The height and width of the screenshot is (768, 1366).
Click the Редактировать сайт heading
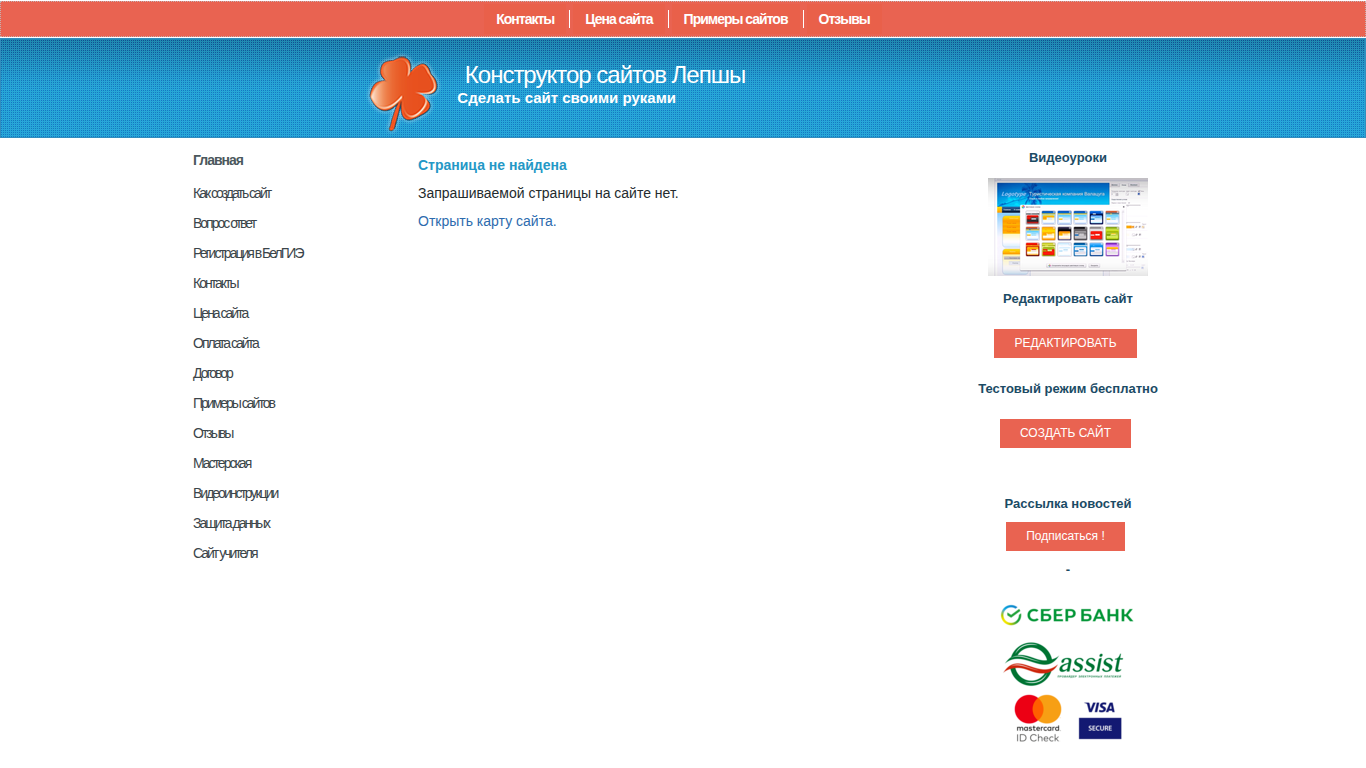click(x=1068, y=298)
